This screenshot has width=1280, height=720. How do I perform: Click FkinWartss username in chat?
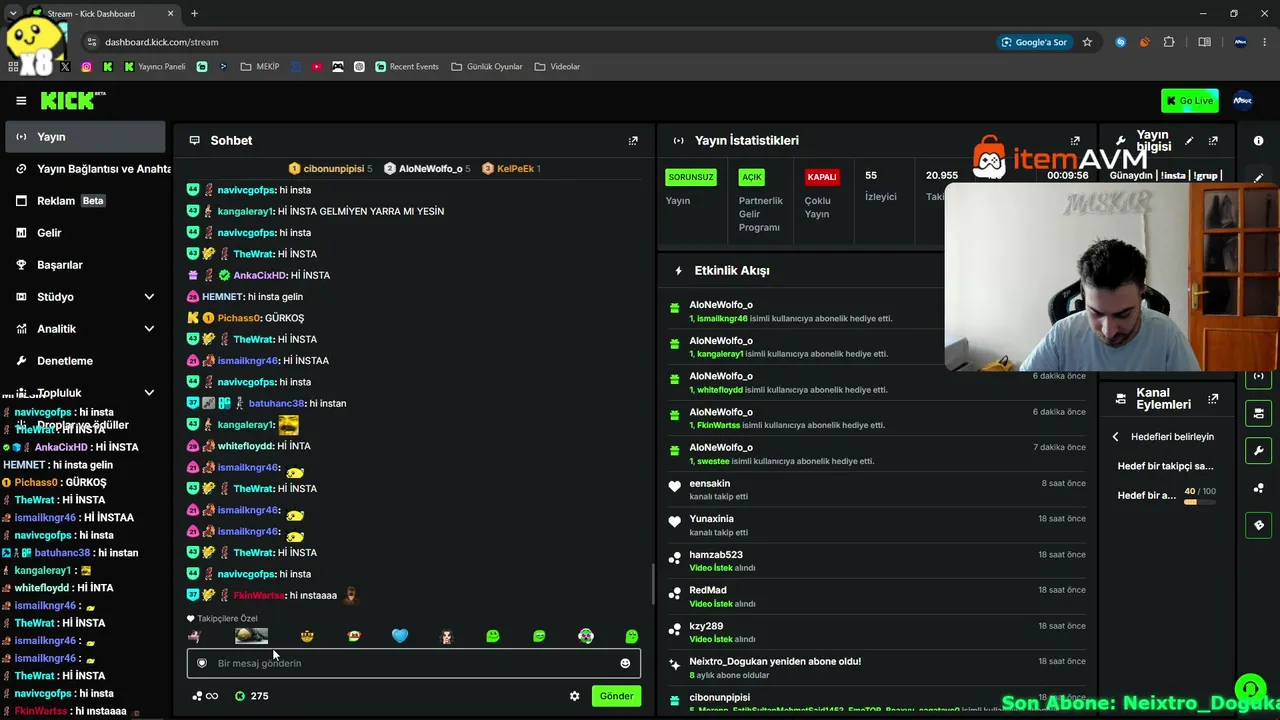point(258,596)
